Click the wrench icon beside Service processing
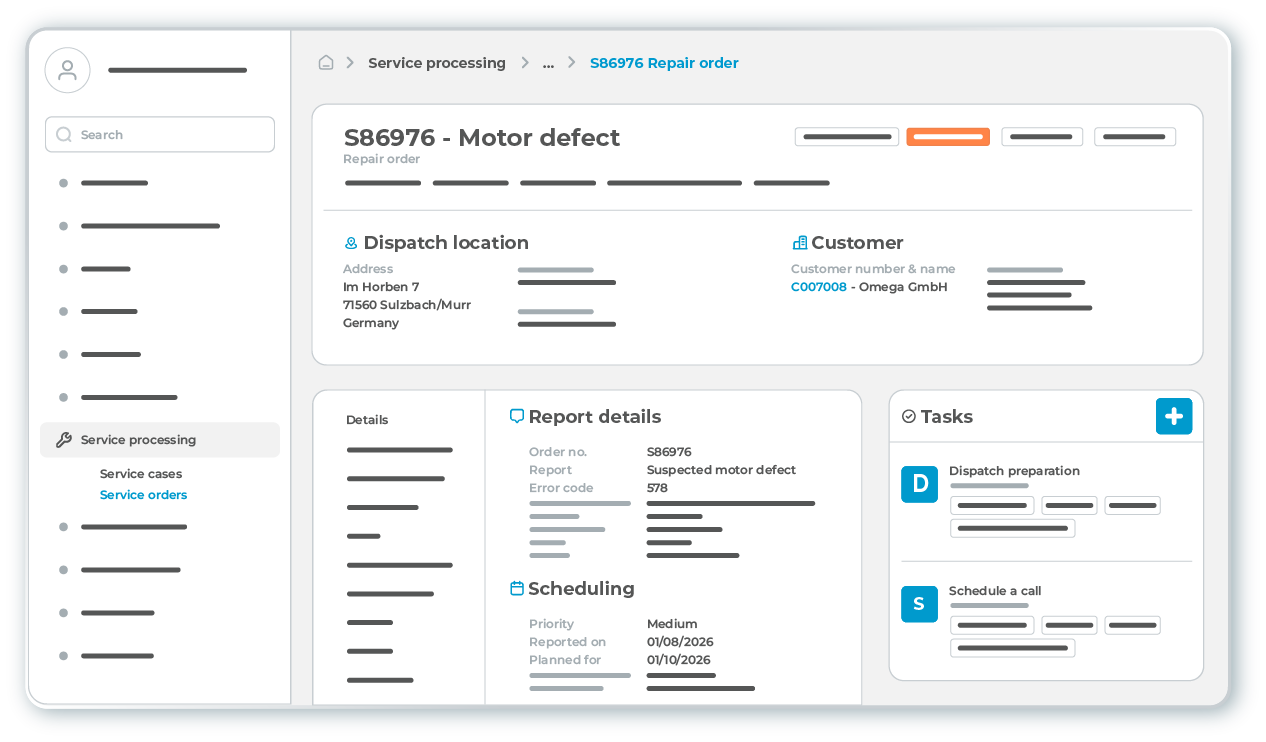Image resolution: width=1266 pixels, height=742 pixels. 64,440
